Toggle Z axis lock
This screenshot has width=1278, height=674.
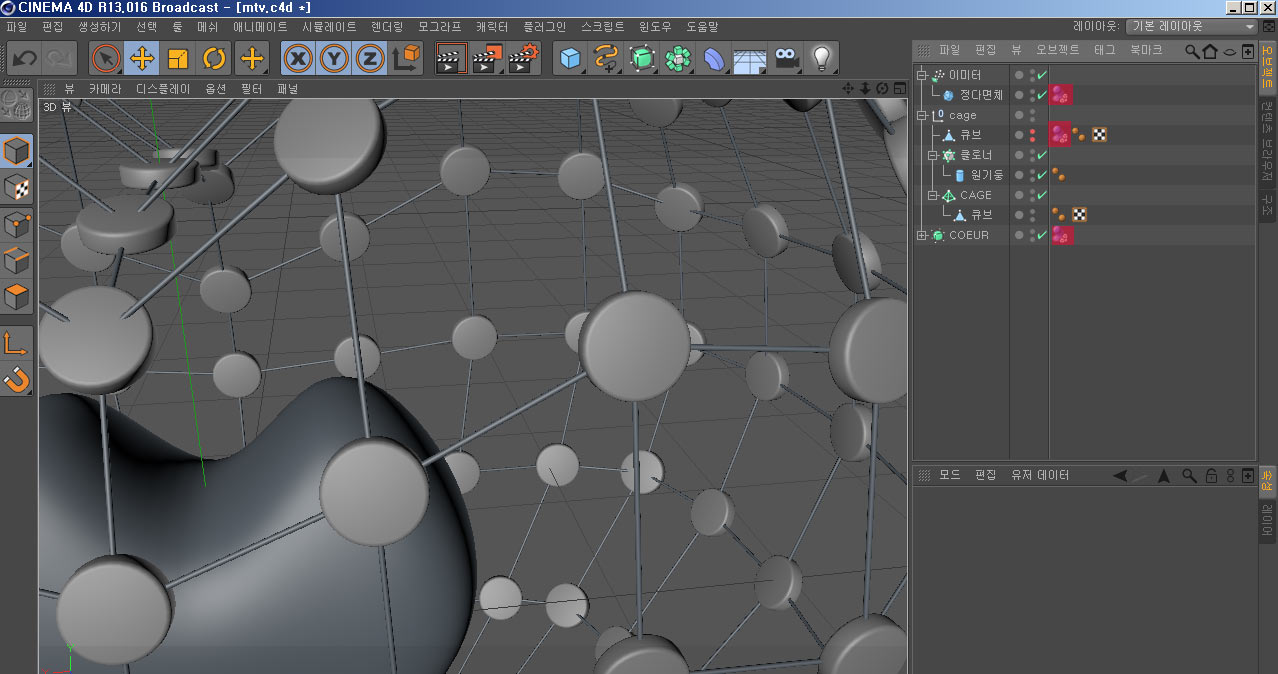coord(370,58)
